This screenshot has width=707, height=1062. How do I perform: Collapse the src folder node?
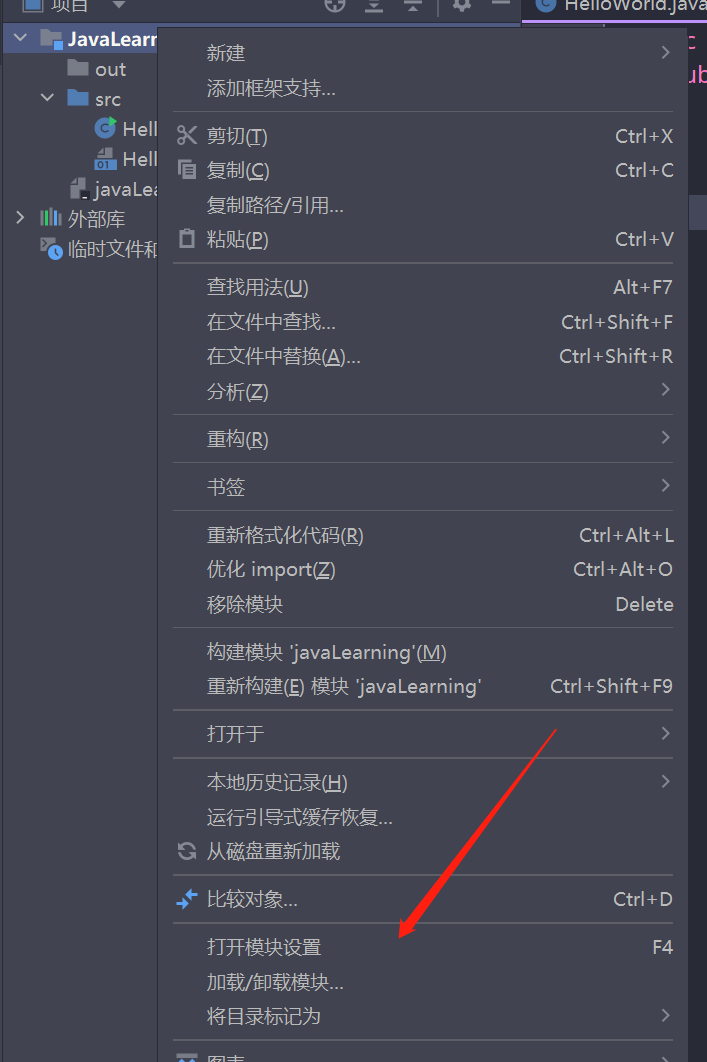pyautogui.click(x=47, y=98)
